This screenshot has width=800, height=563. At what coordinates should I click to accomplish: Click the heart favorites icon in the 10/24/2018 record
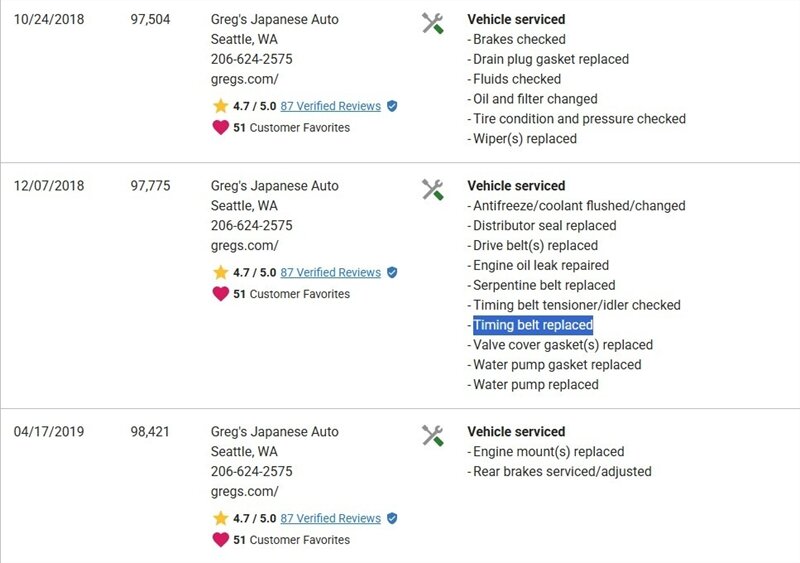coord(220,127)
